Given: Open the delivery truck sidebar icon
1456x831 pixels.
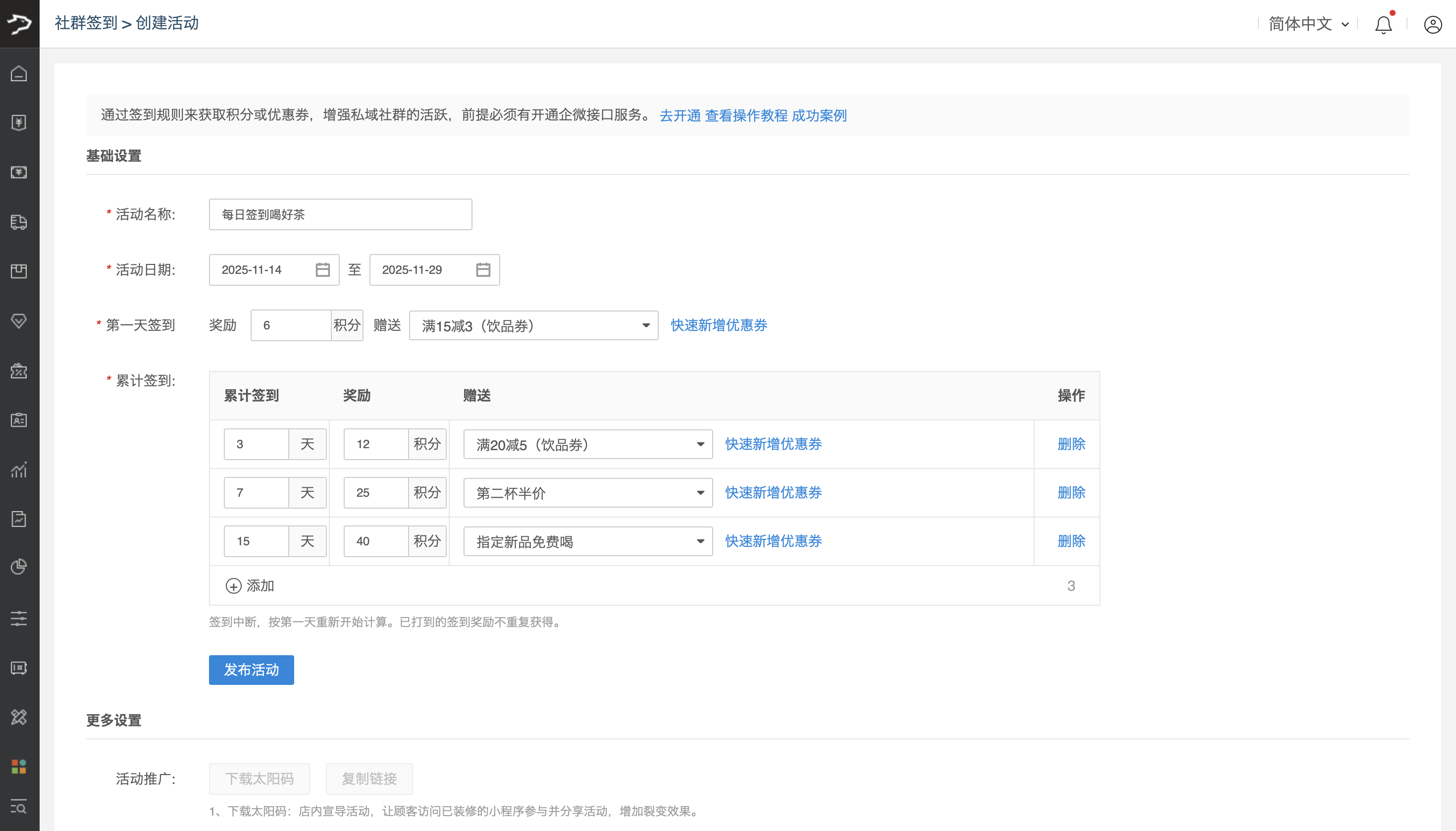Looking at the screenshot, I should click(19, 222).
